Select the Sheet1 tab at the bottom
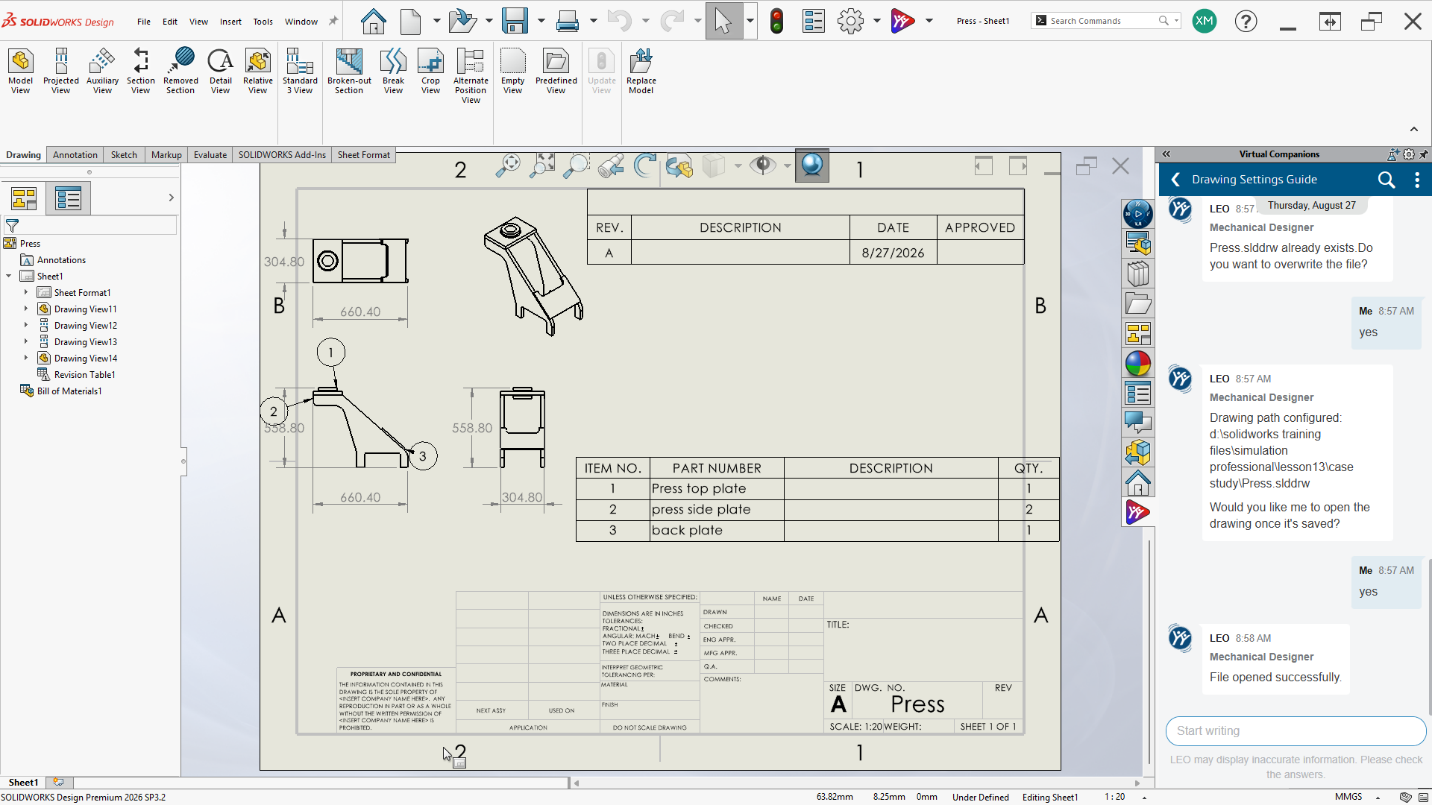 click(x=23, y=783)
